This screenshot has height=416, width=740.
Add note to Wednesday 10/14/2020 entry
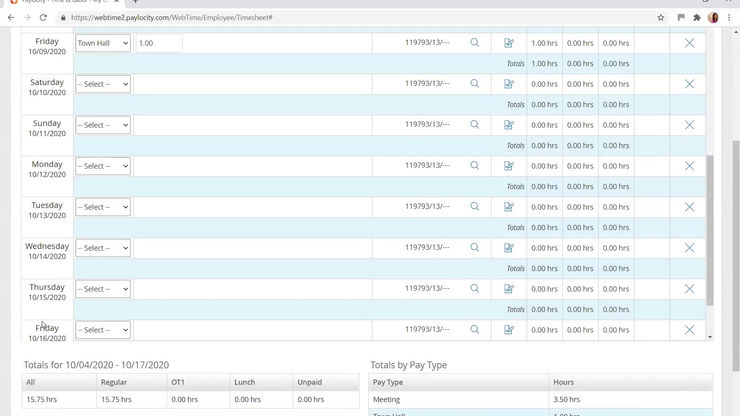click(x=509, y=248)
